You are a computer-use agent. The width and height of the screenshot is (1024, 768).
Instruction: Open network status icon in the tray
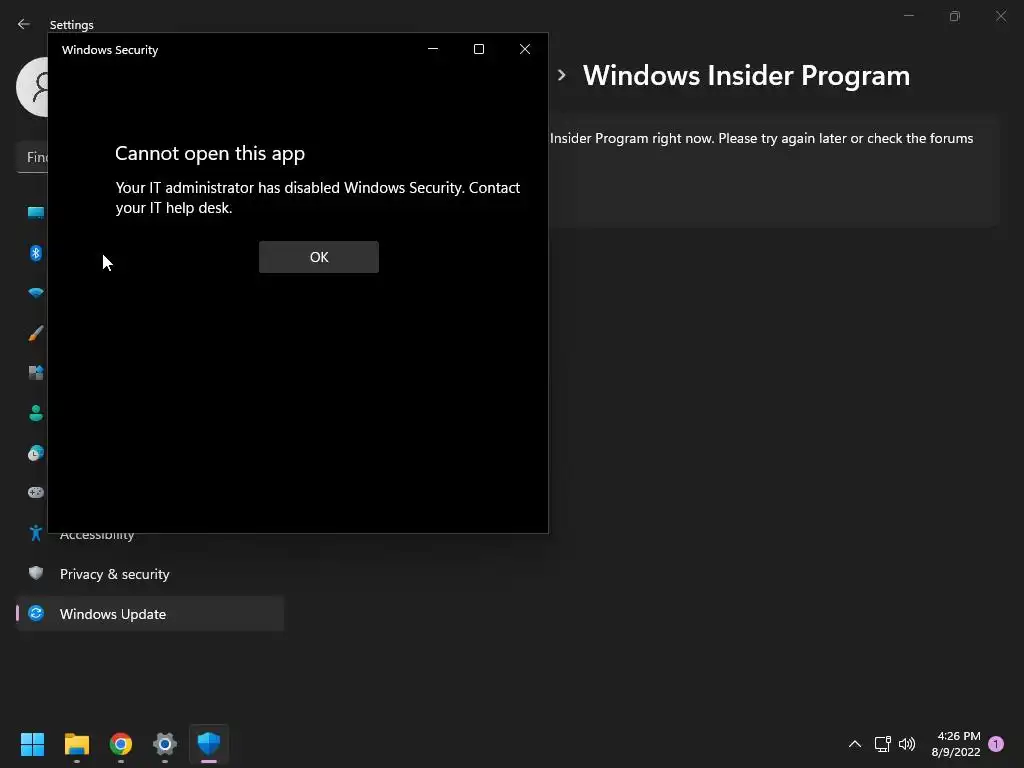tap(882, 744)
